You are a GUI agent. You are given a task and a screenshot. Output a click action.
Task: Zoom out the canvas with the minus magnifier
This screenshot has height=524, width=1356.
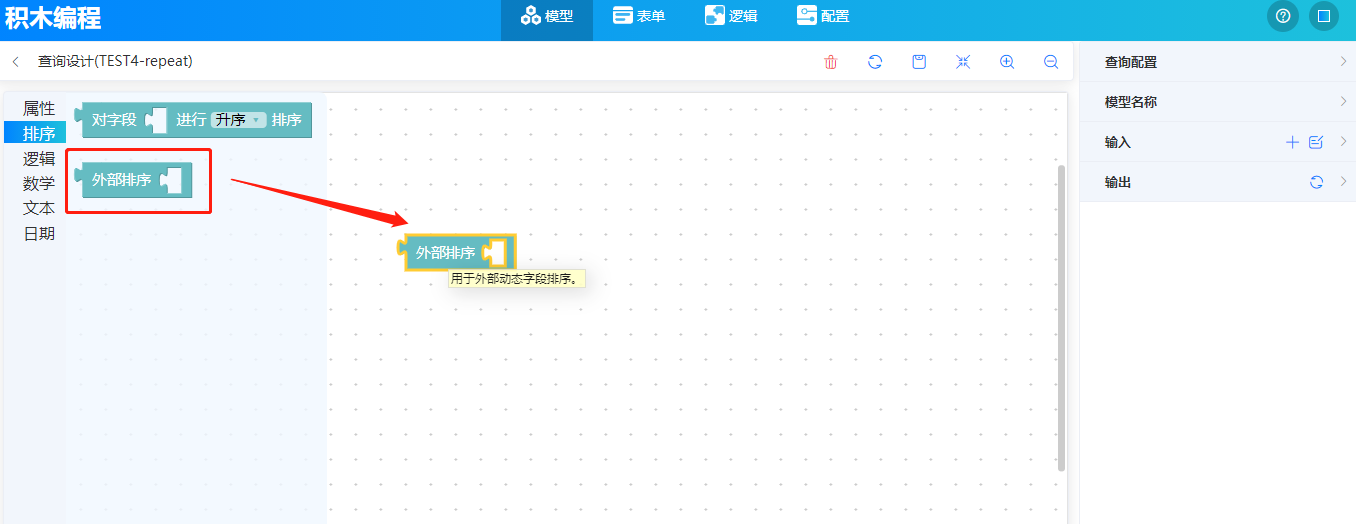pos(1051,62)
